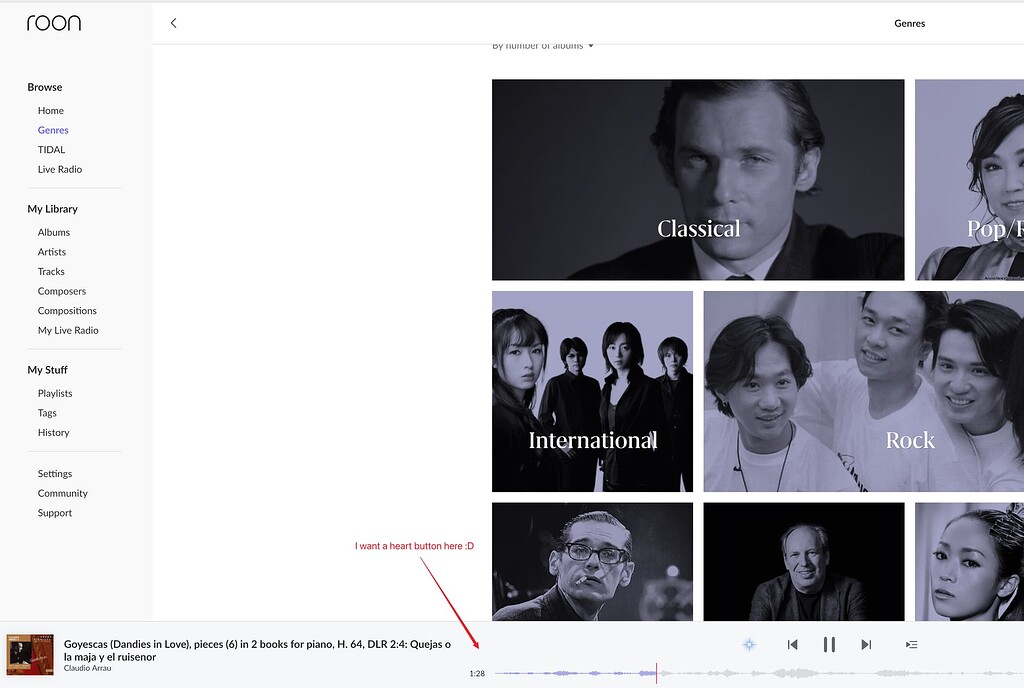
Task: Switch to the Genres browse section
Action: (52, 129)
